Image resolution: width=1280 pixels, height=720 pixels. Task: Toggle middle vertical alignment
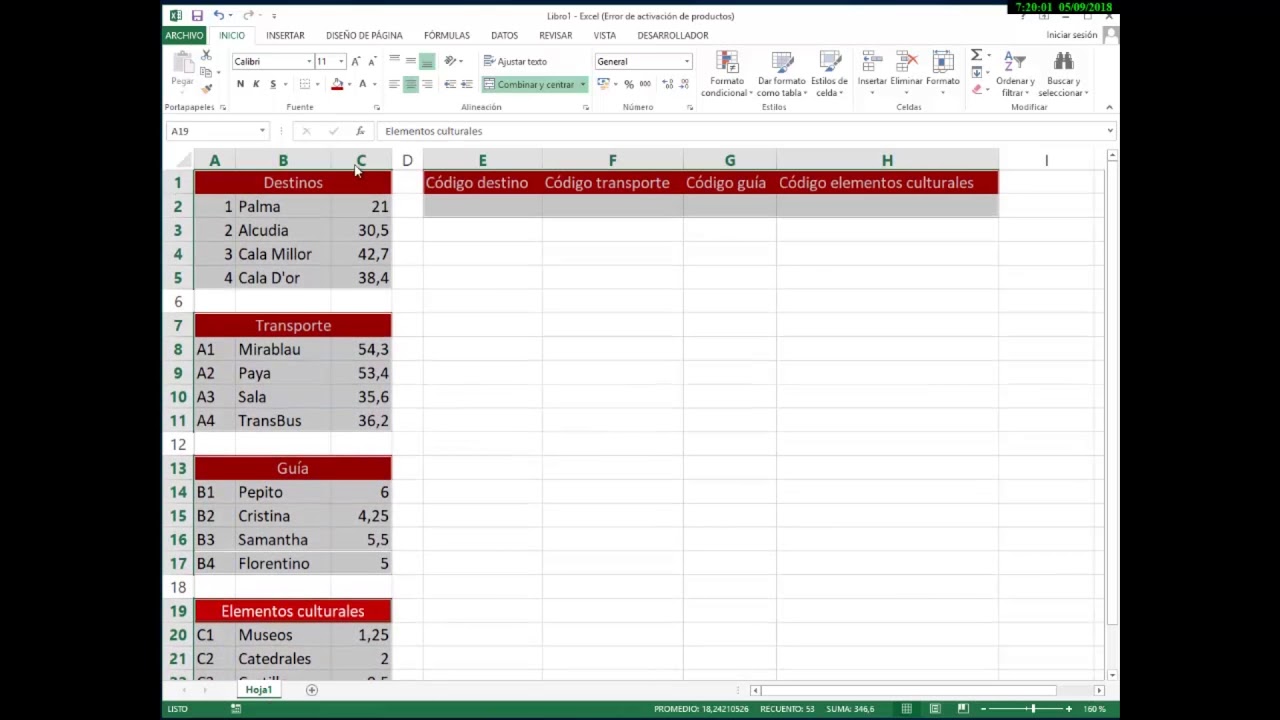(410, 62)
